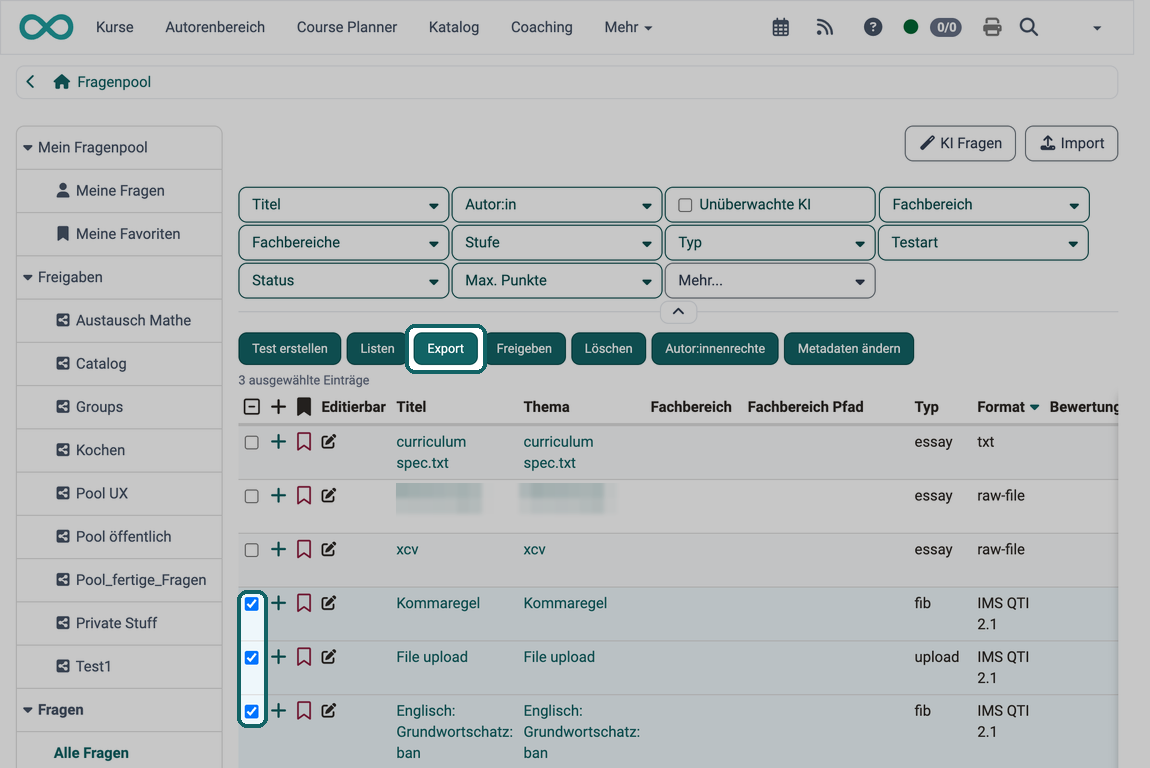Open the Mehr... filter dropdown

click(769, 281)
